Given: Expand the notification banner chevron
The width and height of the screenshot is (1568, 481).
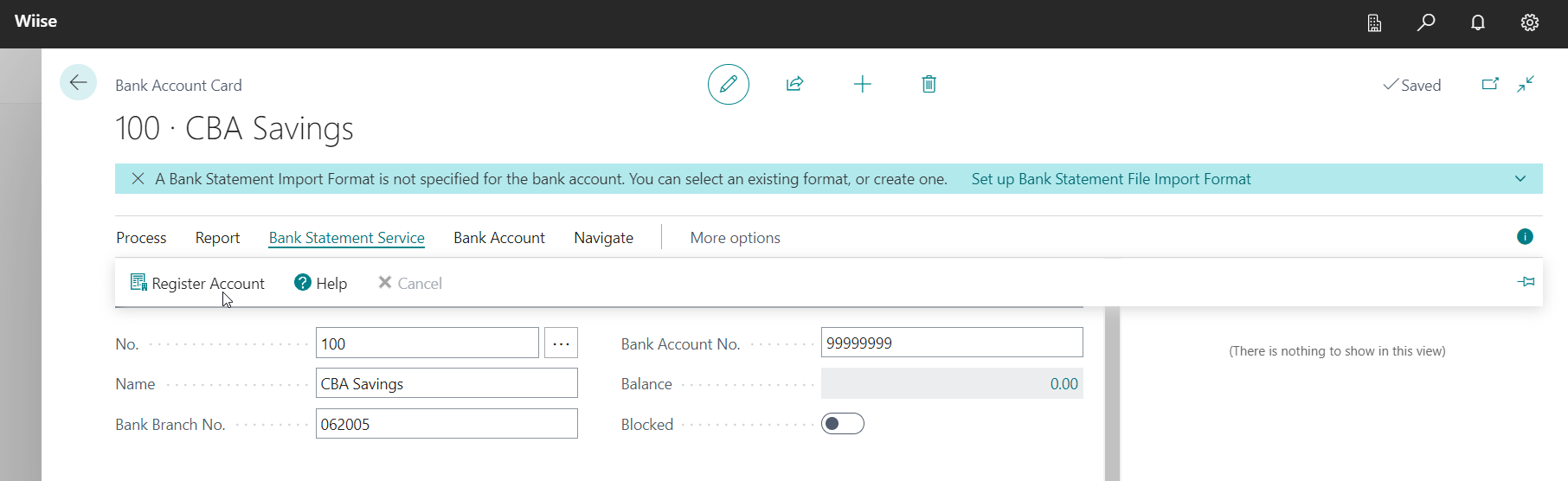Looking at the screenshot, I should point(1520,179).
